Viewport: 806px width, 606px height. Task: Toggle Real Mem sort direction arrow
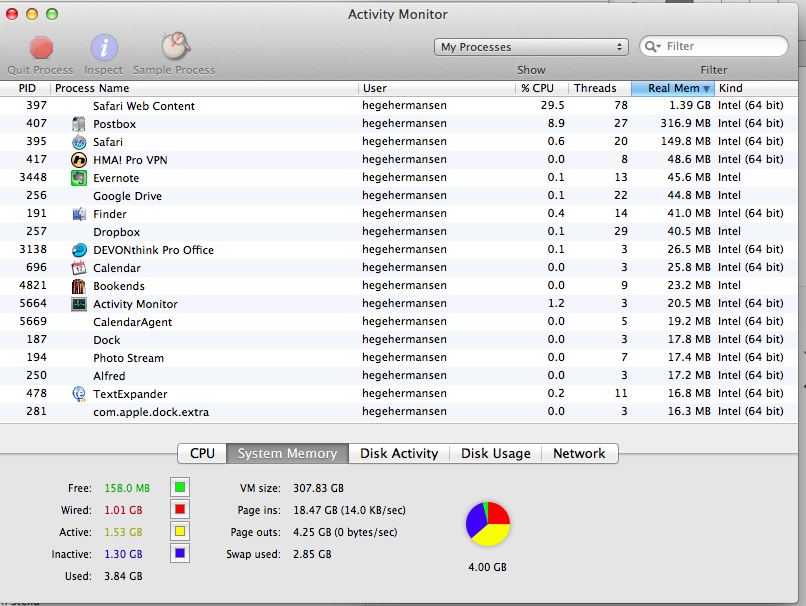point(707,89)
